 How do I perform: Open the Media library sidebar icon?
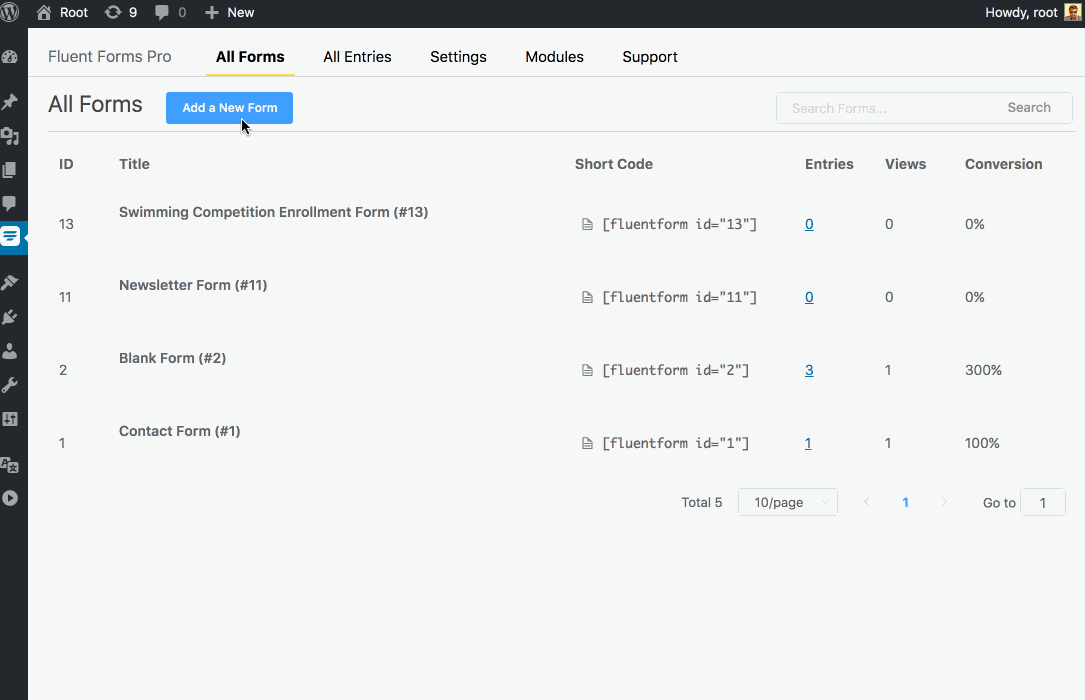[10, 136]
